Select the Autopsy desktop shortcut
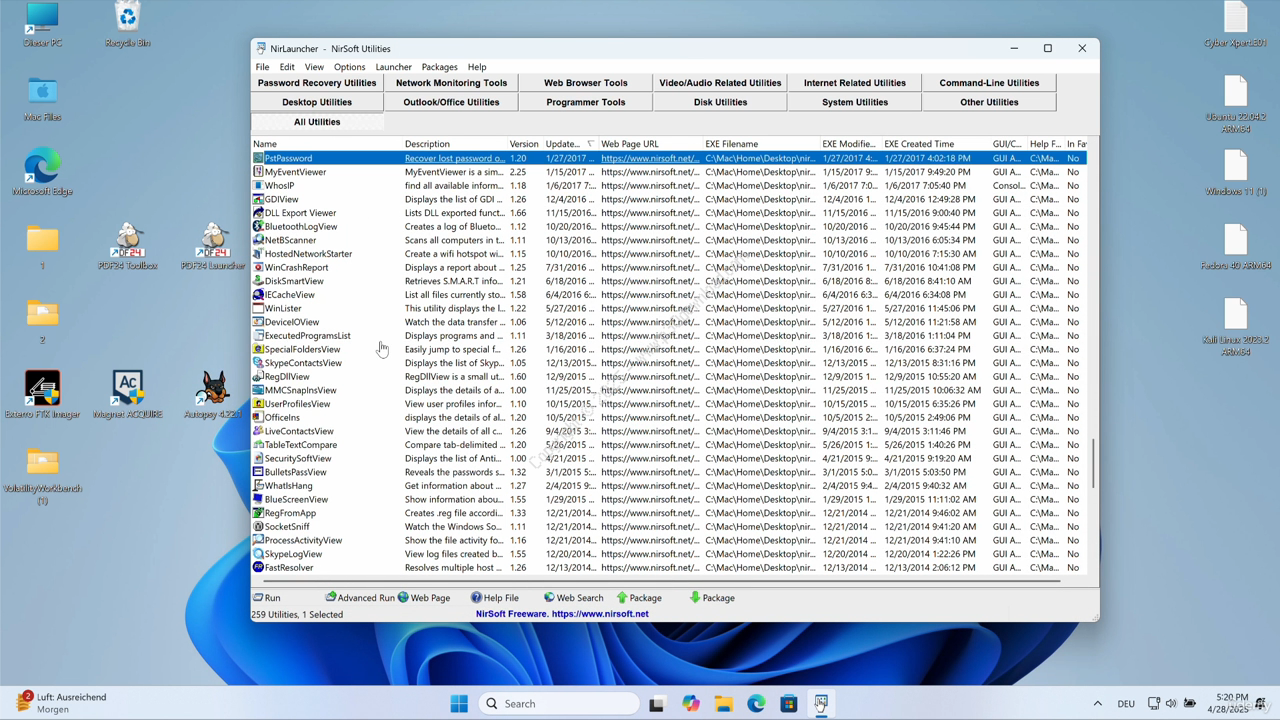The width and height of the screenshot is (1280, 720). click(213, 394)
